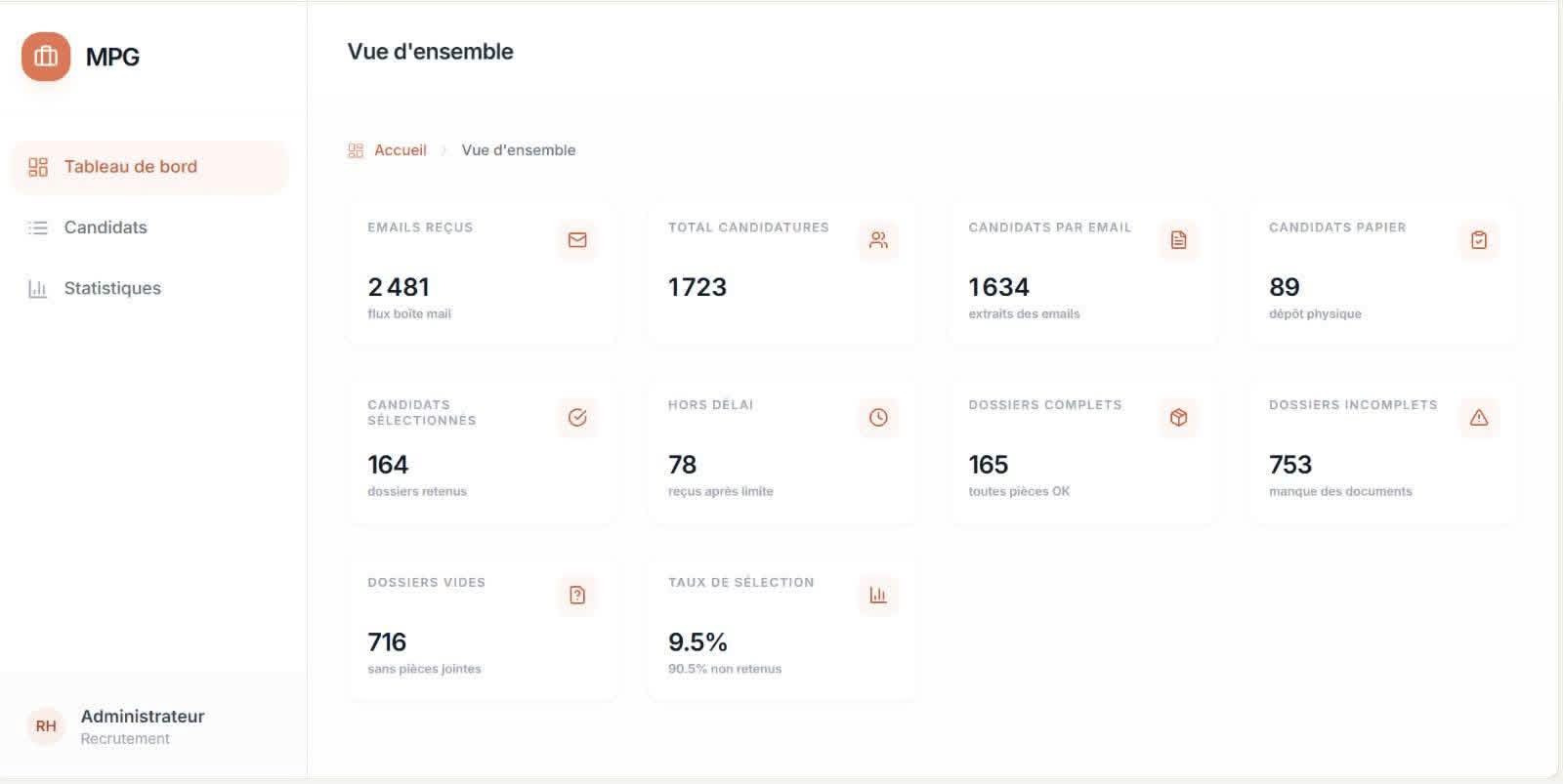This screenshot has height=784, width=1563.
Task: Select the Dossiers incomplets 753 value
Action: pyautogui.click(x=1290, y=465)
